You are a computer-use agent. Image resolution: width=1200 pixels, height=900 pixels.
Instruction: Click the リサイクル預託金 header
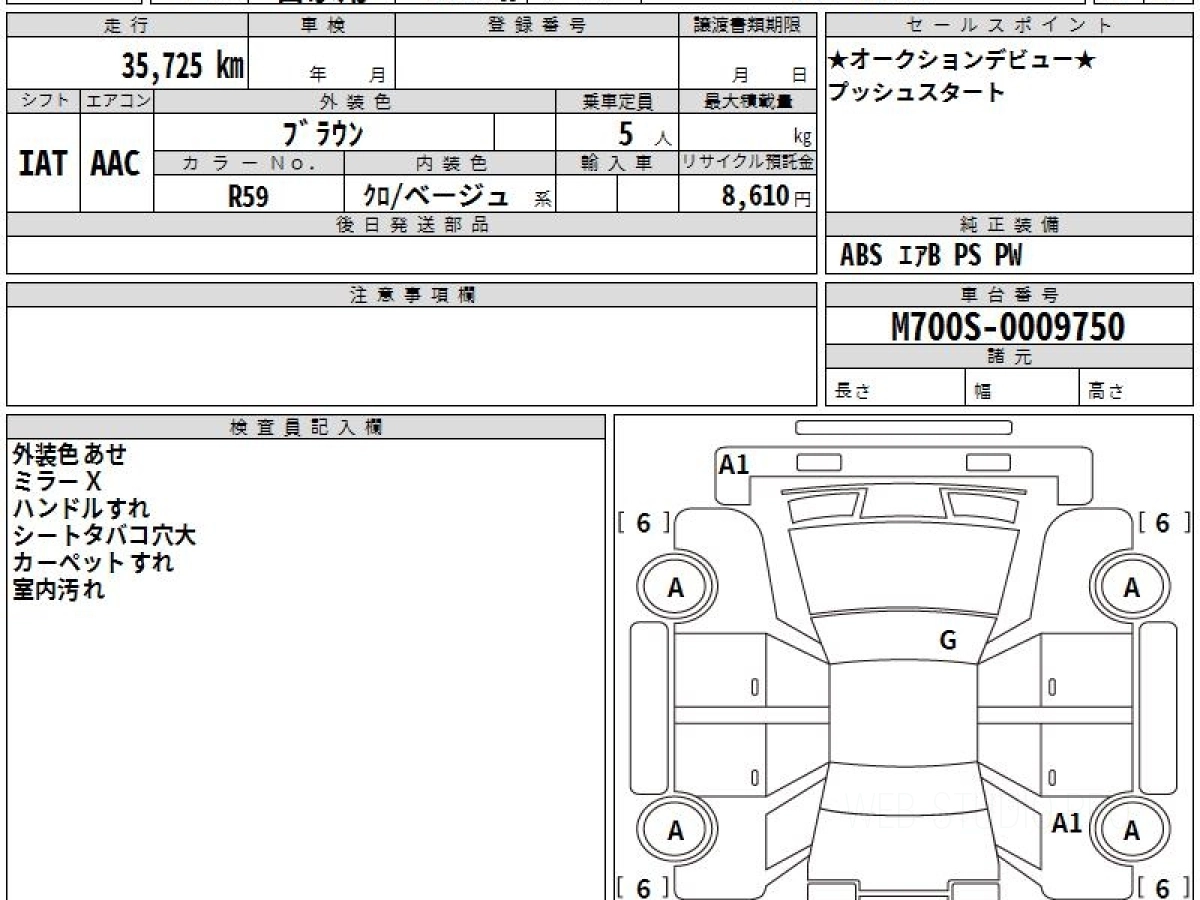point(747,163)
